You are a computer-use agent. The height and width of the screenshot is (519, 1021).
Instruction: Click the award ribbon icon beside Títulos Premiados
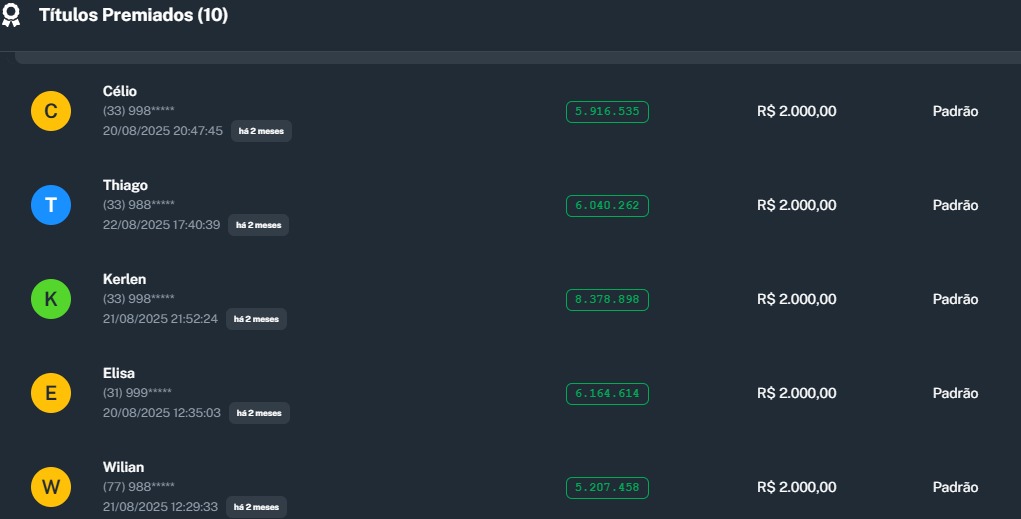[x=12, y=16]
